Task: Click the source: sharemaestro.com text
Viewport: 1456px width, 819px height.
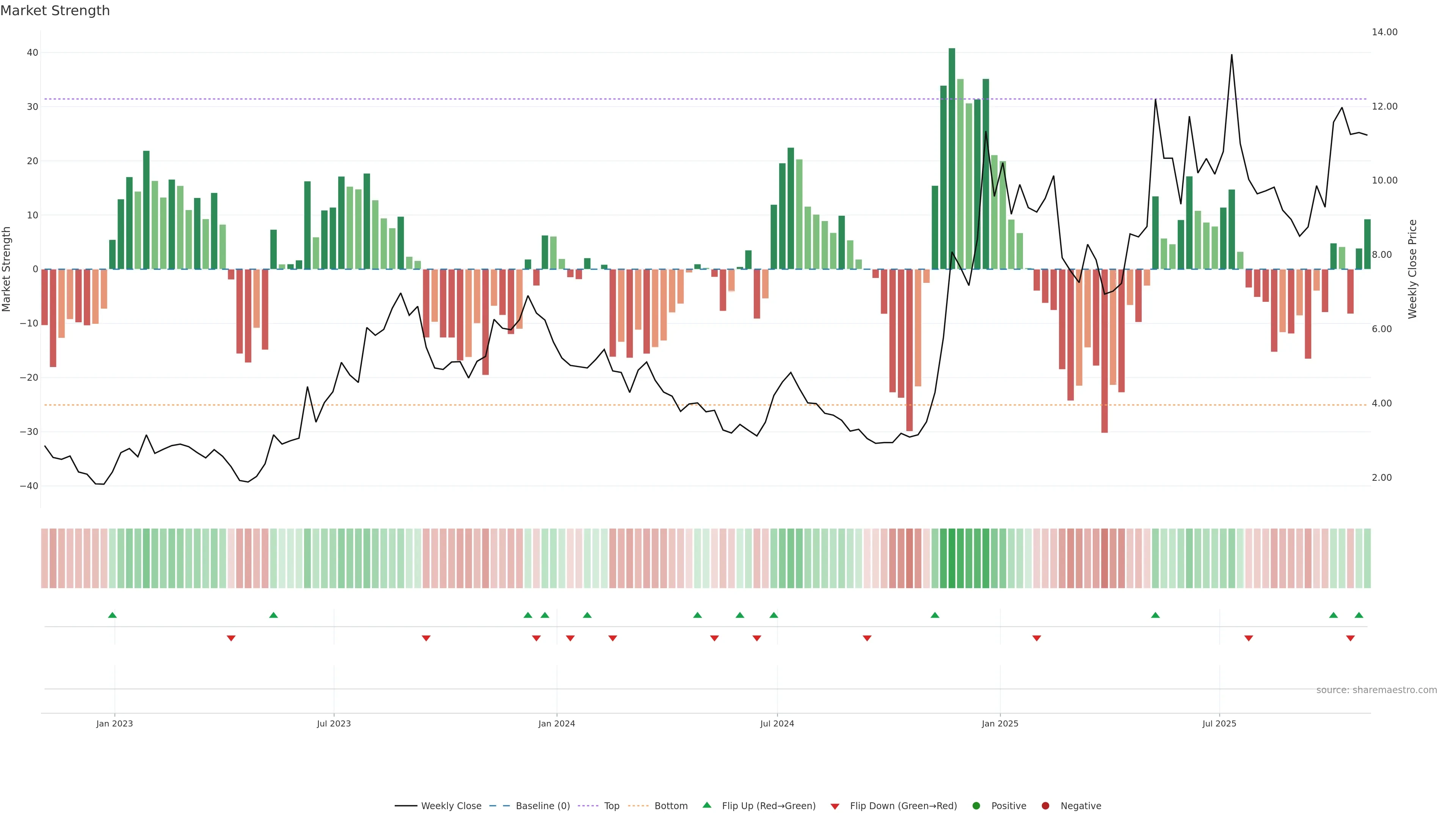Action: click(1376, 690)
